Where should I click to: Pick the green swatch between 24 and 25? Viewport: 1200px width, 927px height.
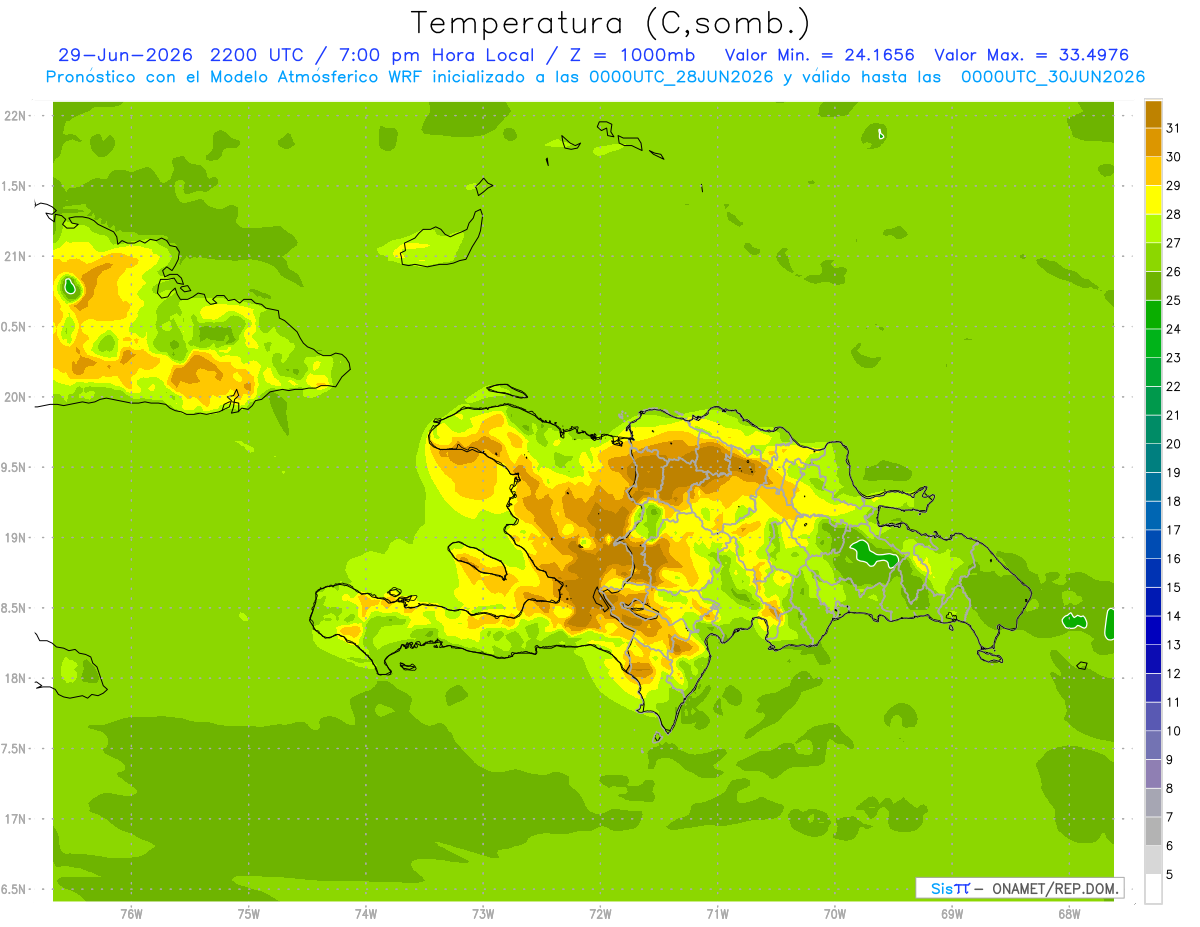point(1153,315)
